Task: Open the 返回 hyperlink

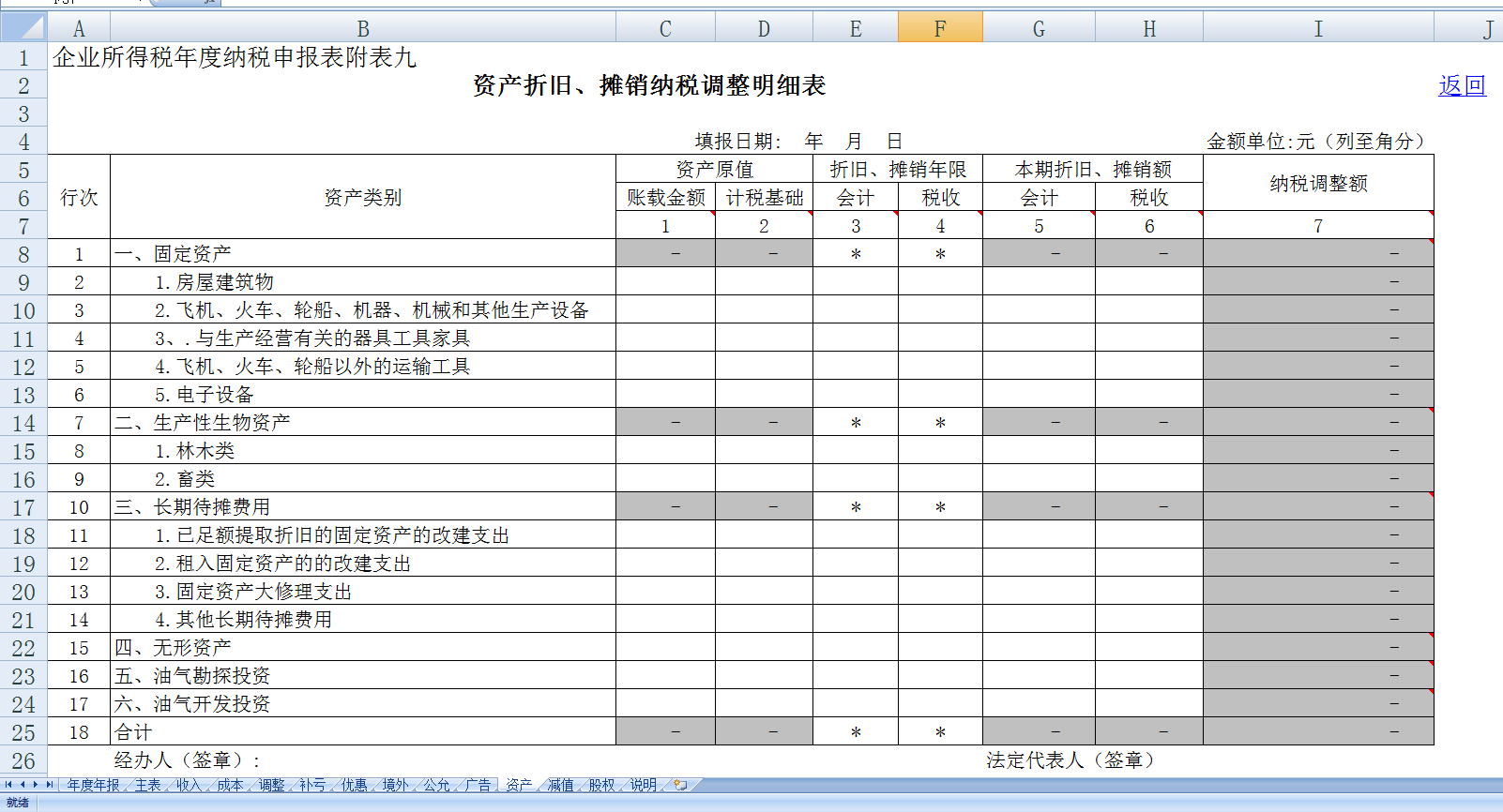Action: [x=1462, y=86]
